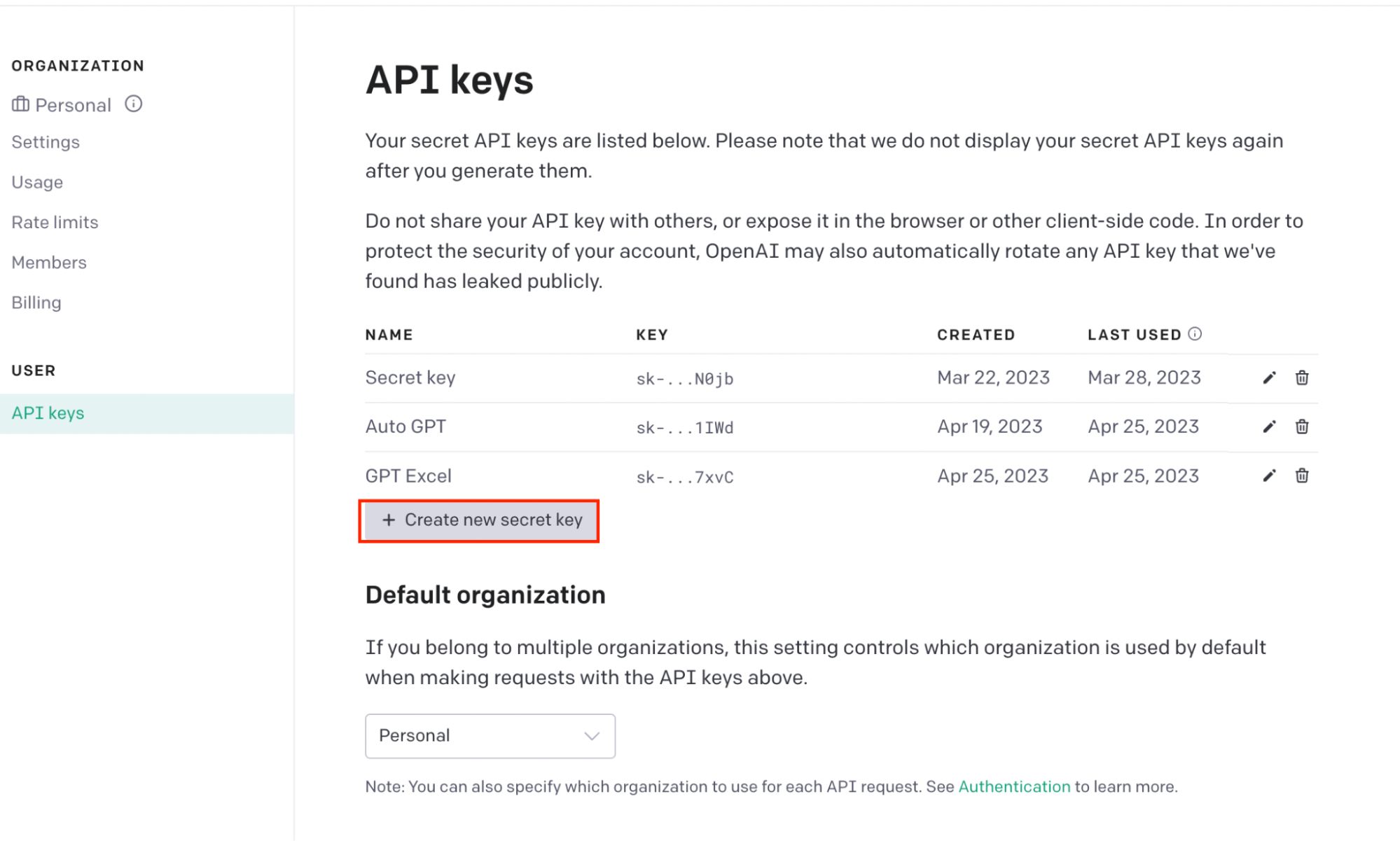Go to the Usage page
The image size is (1400, 841).
tap(37, 182)
